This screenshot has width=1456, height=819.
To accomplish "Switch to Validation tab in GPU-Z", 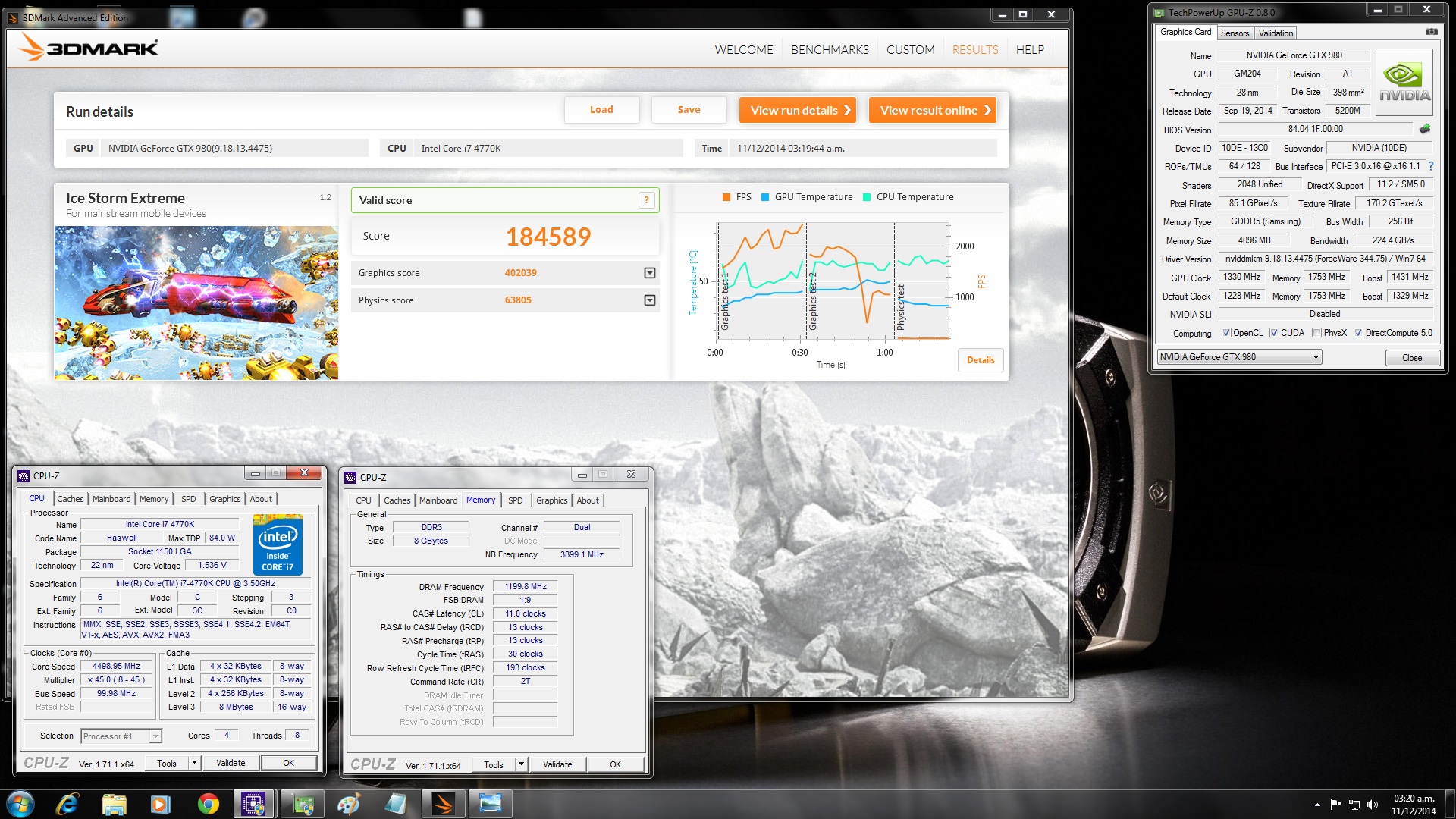I will tap(1276, 33).
